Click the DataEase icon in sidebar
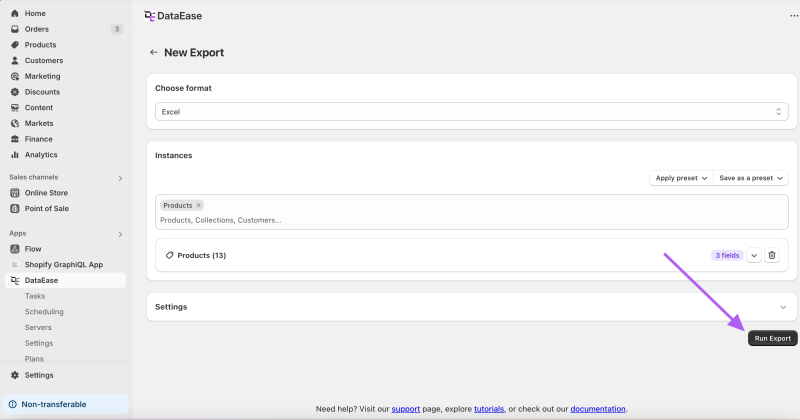 15,280
